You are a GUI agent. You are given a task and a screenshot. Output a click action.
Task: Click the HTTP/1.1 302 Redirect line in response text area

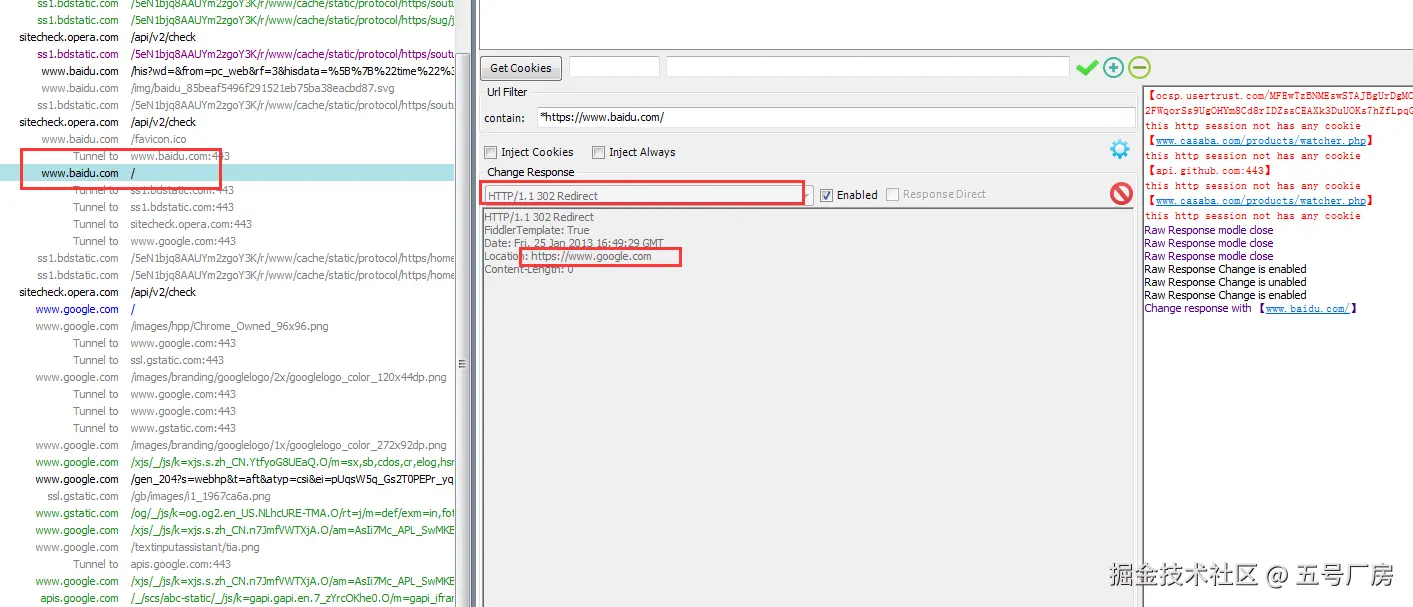[x=539, y=217]
